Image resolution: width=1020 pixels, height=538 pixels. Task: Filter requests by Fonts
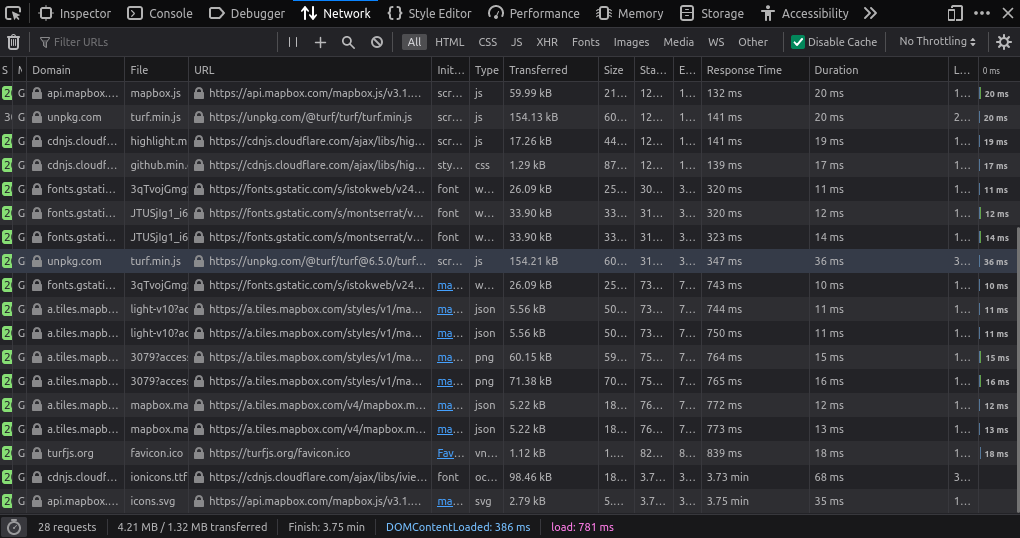click(x=585, y=42)
